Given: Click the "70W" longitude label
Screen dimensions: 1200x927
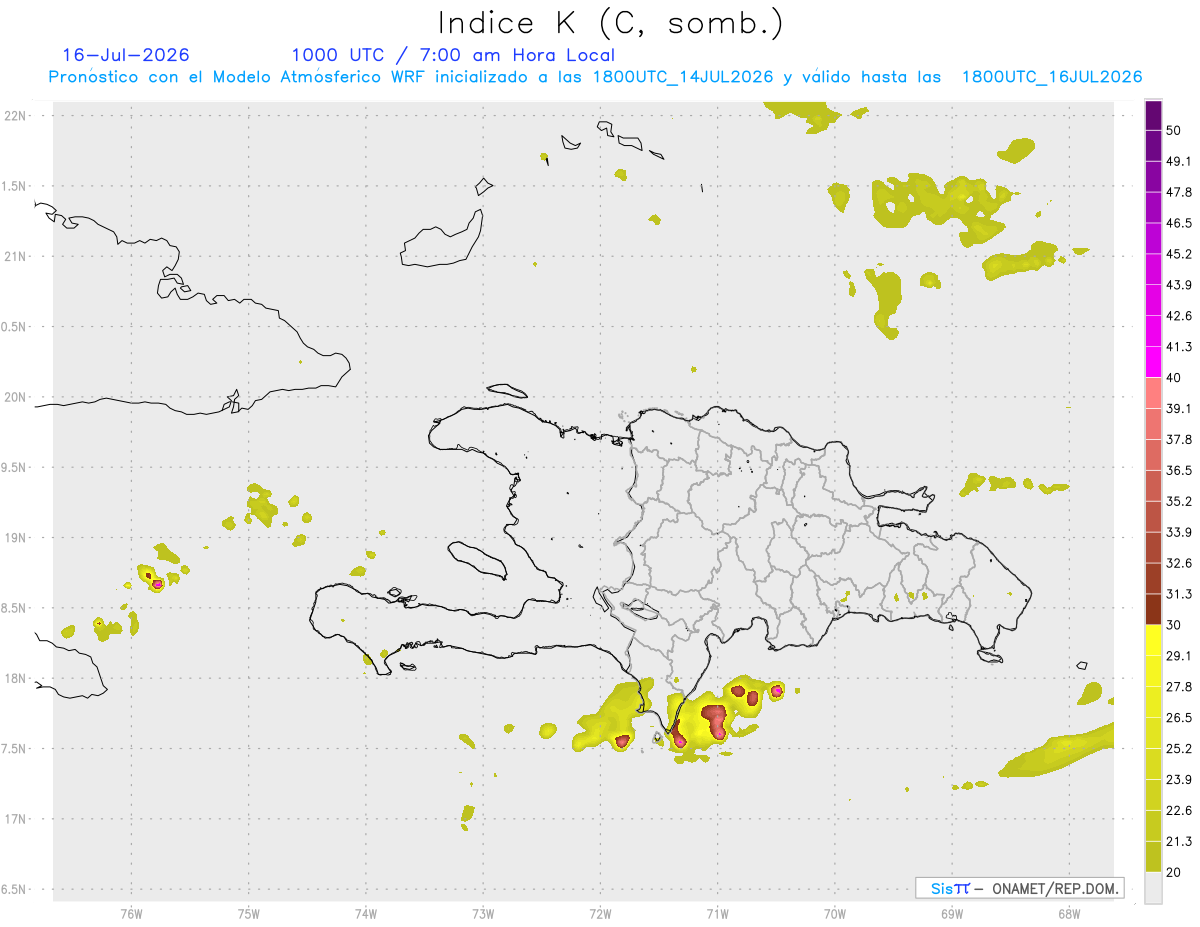Looking at the screenshot, I should [x=834, y=914].
